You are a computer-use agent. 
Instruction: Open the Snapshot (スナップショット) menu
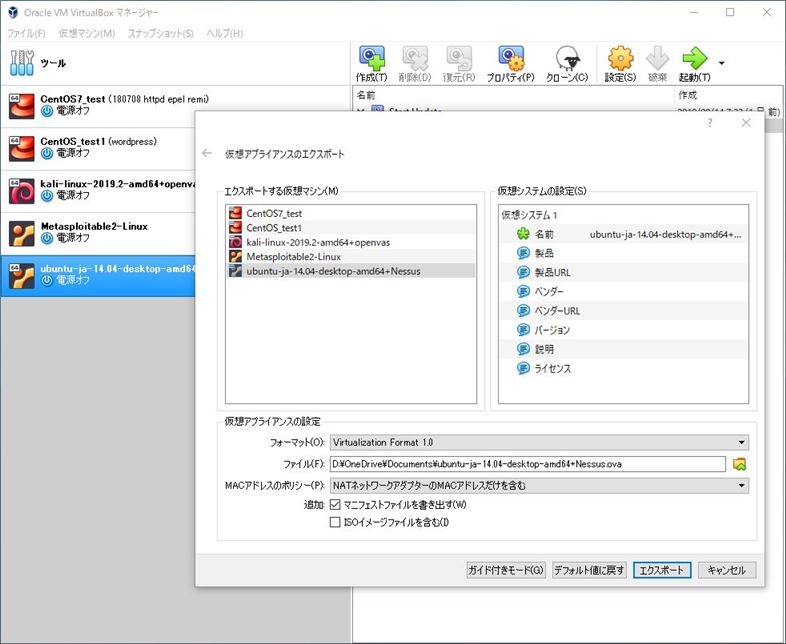click(160, 33)
